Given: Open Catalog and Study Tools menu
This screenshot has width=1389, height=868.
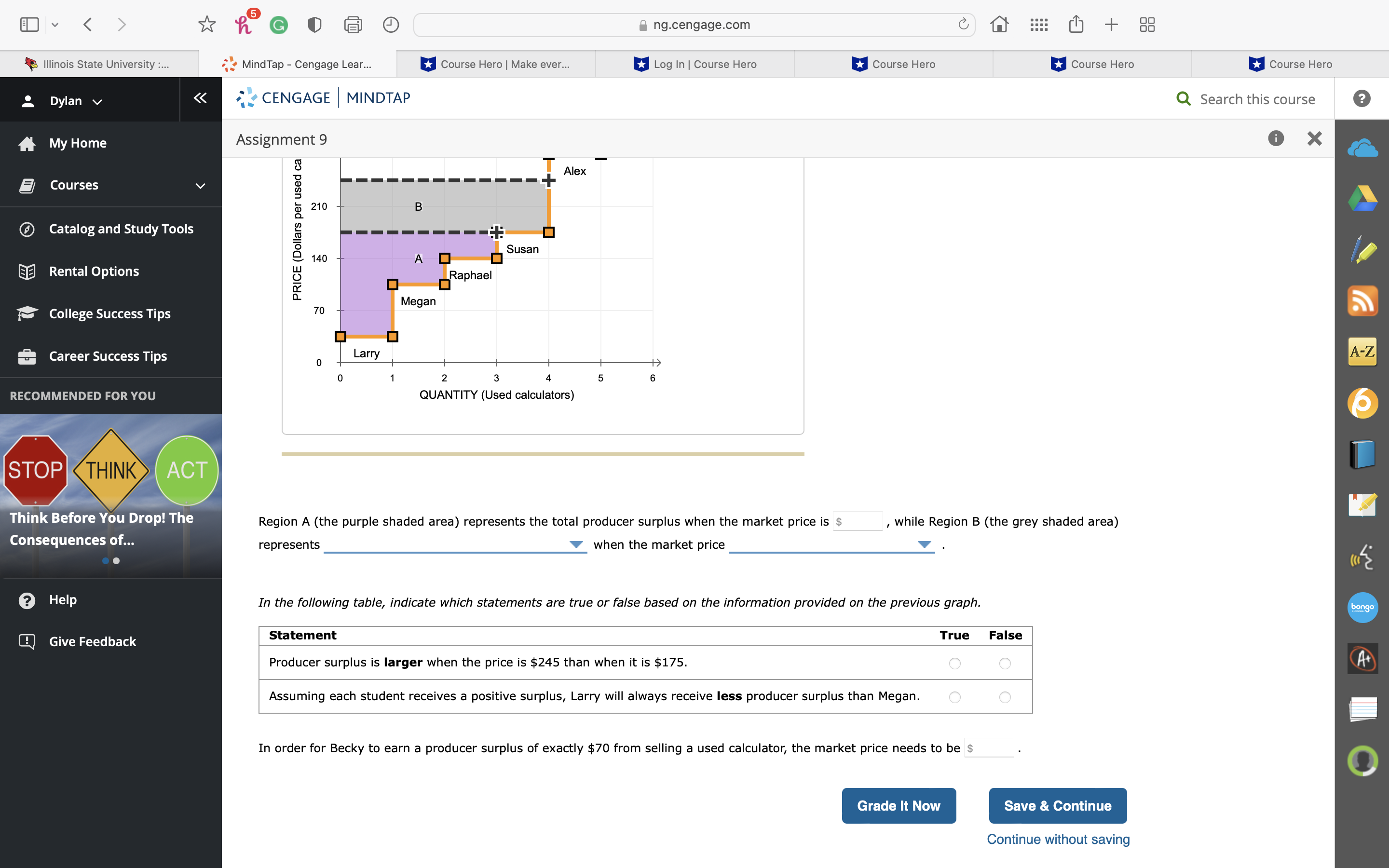Looking at the screenshot, I should [x=121, y=229].
